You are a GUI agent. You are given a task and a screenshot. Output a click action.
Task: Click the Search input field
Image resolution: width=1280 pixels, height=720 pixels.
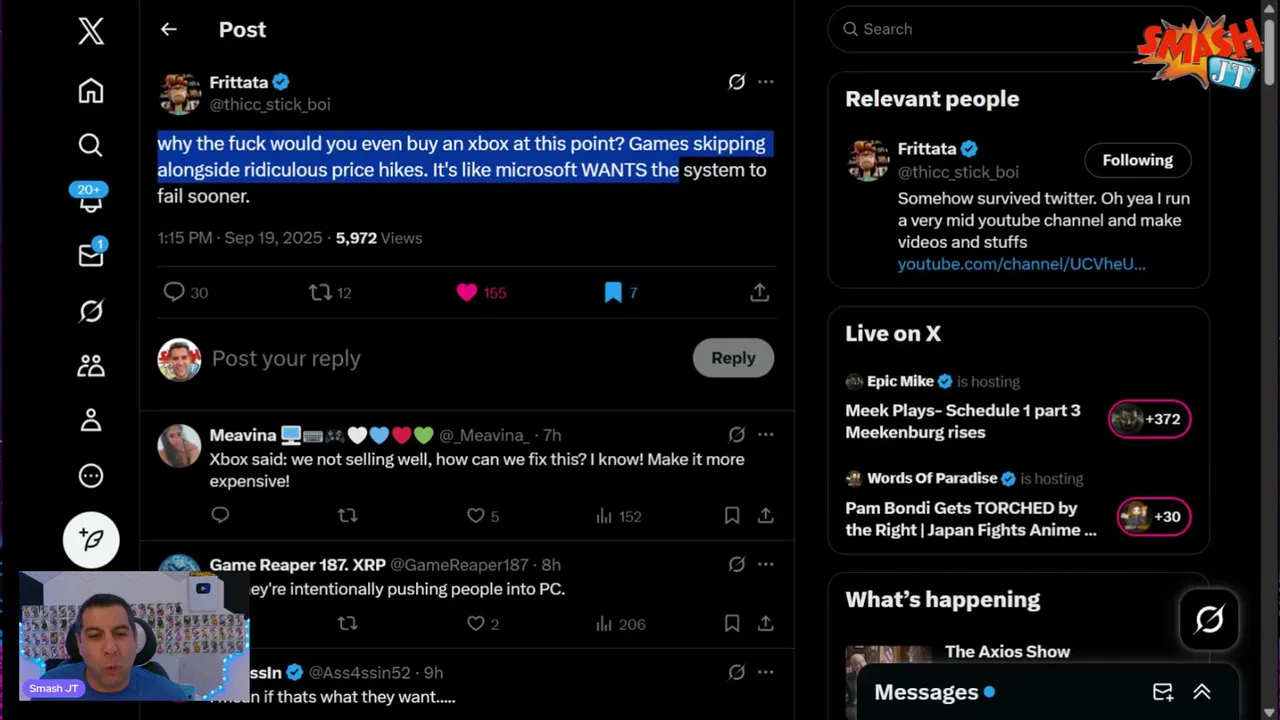pyautogui.click(x=985, y=29)
